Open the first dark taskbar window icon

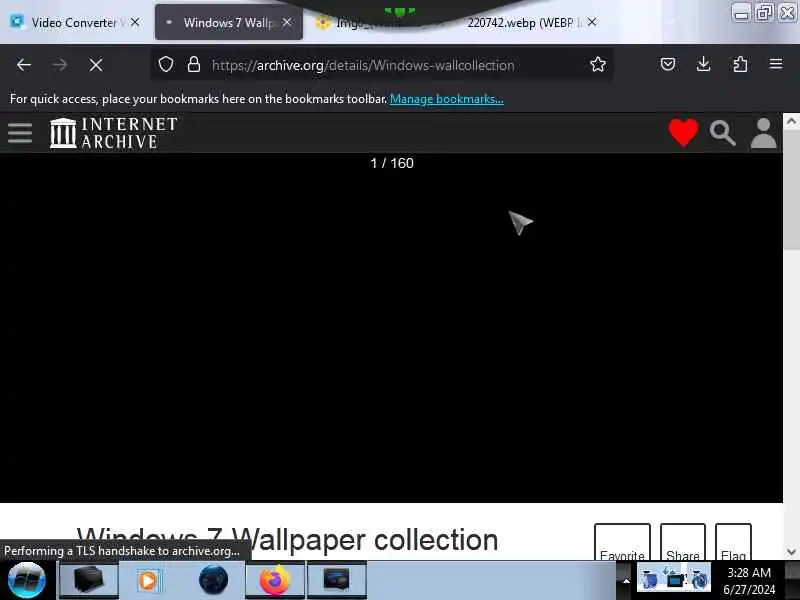[89, 580]
